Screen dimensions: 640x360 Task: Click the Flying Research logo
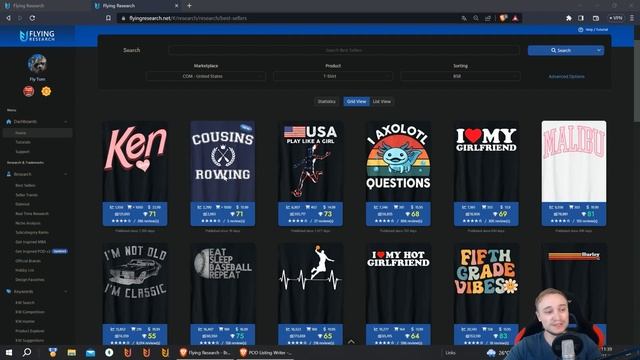[x=37, y=36]
